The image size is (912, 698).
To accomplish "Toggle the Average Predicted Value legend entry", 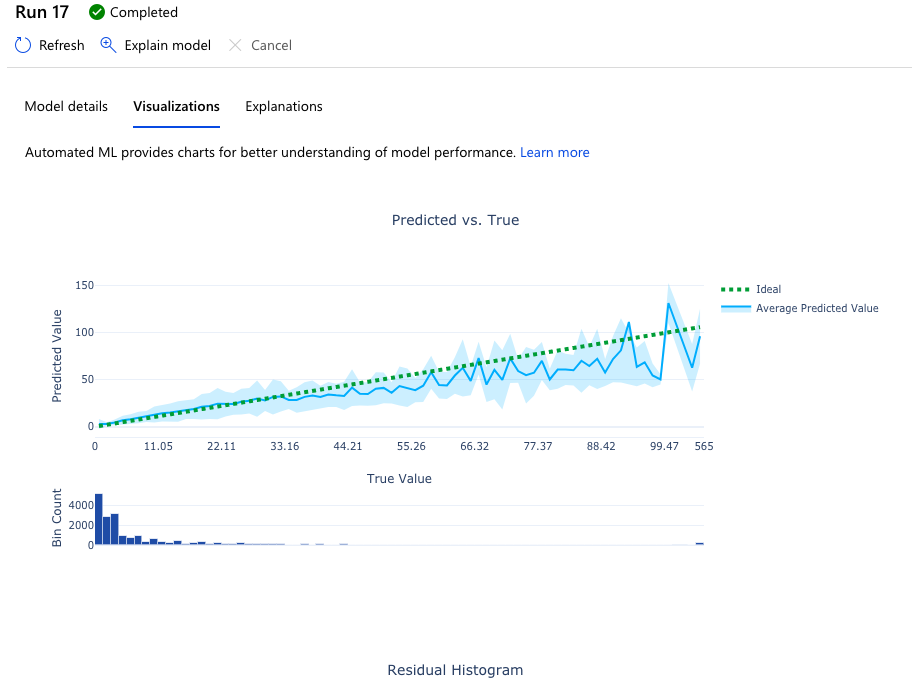I will (816, 308).
